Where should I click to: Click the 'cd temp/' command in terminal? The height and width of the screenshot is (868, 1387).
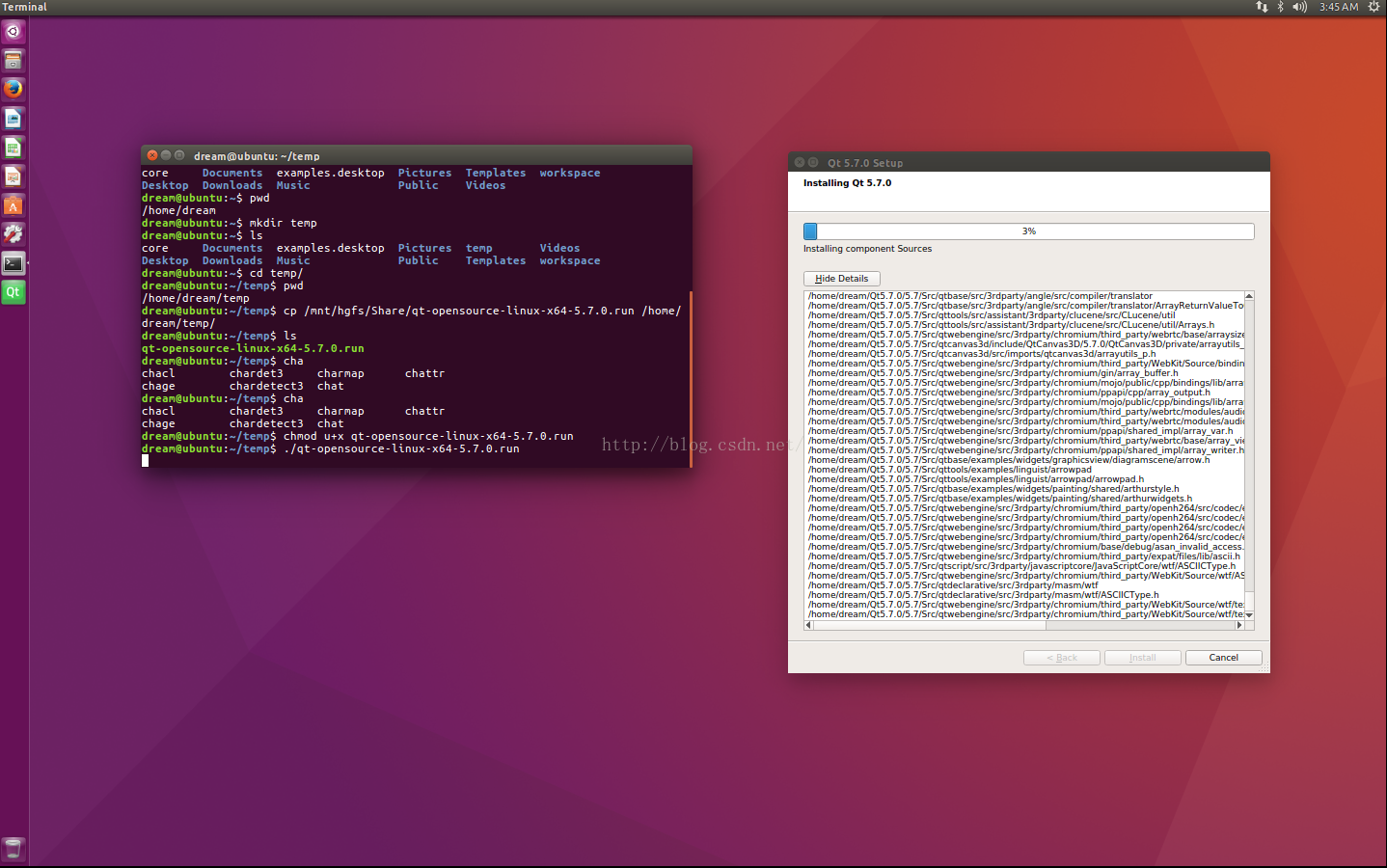[277, 273]
